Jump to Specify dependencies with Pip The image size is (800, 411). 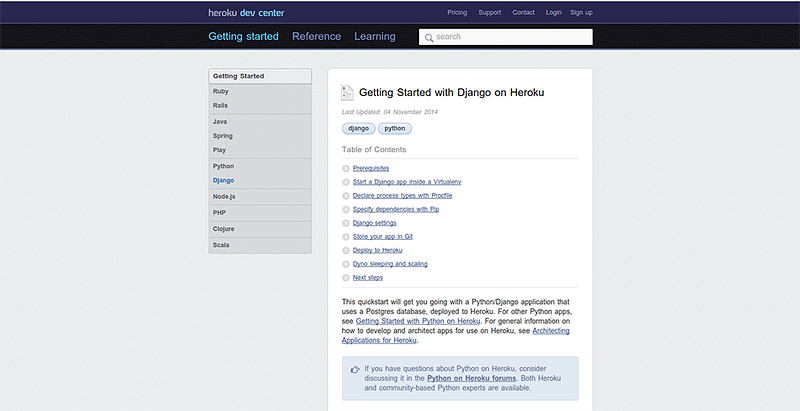point(396,210)
